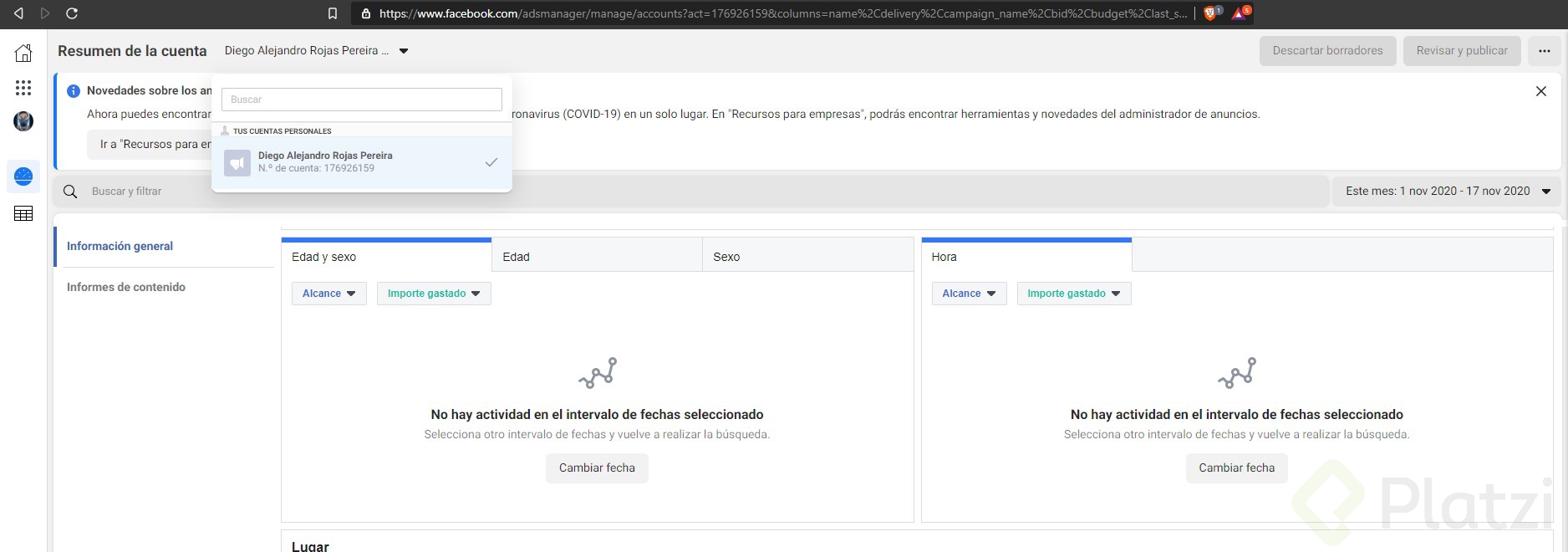1568x552 pixels.
Task: Switch to the Sexo tab
Action: 807,256
